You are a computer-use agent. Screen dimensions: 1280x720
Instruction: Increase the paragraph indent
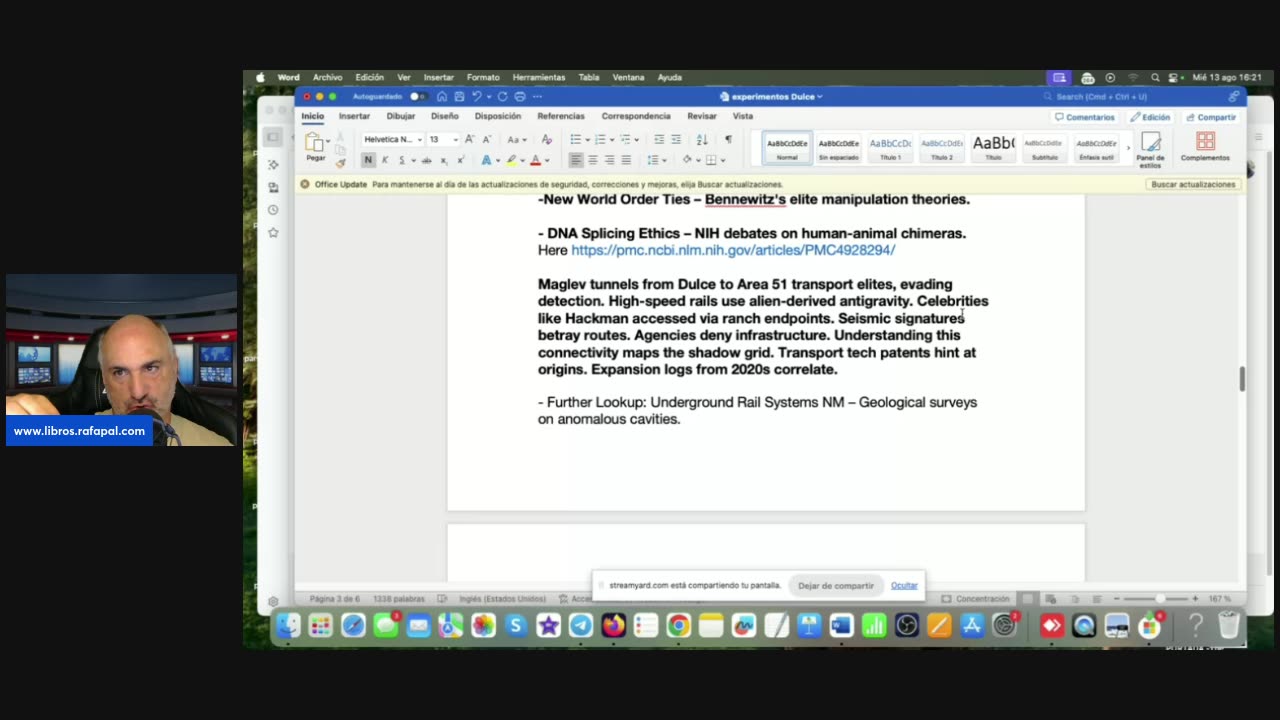point(676,139)
